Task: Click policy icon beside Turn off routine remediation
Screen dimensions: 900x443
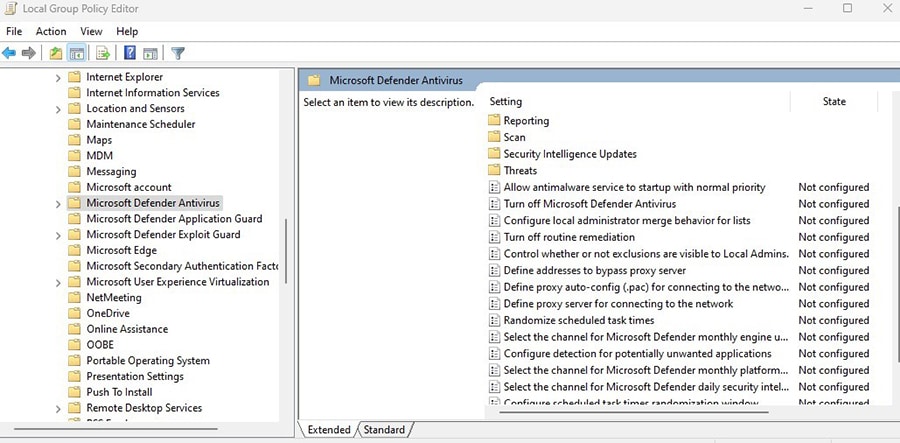Action: pyautogui.click(x=494, y=237)
